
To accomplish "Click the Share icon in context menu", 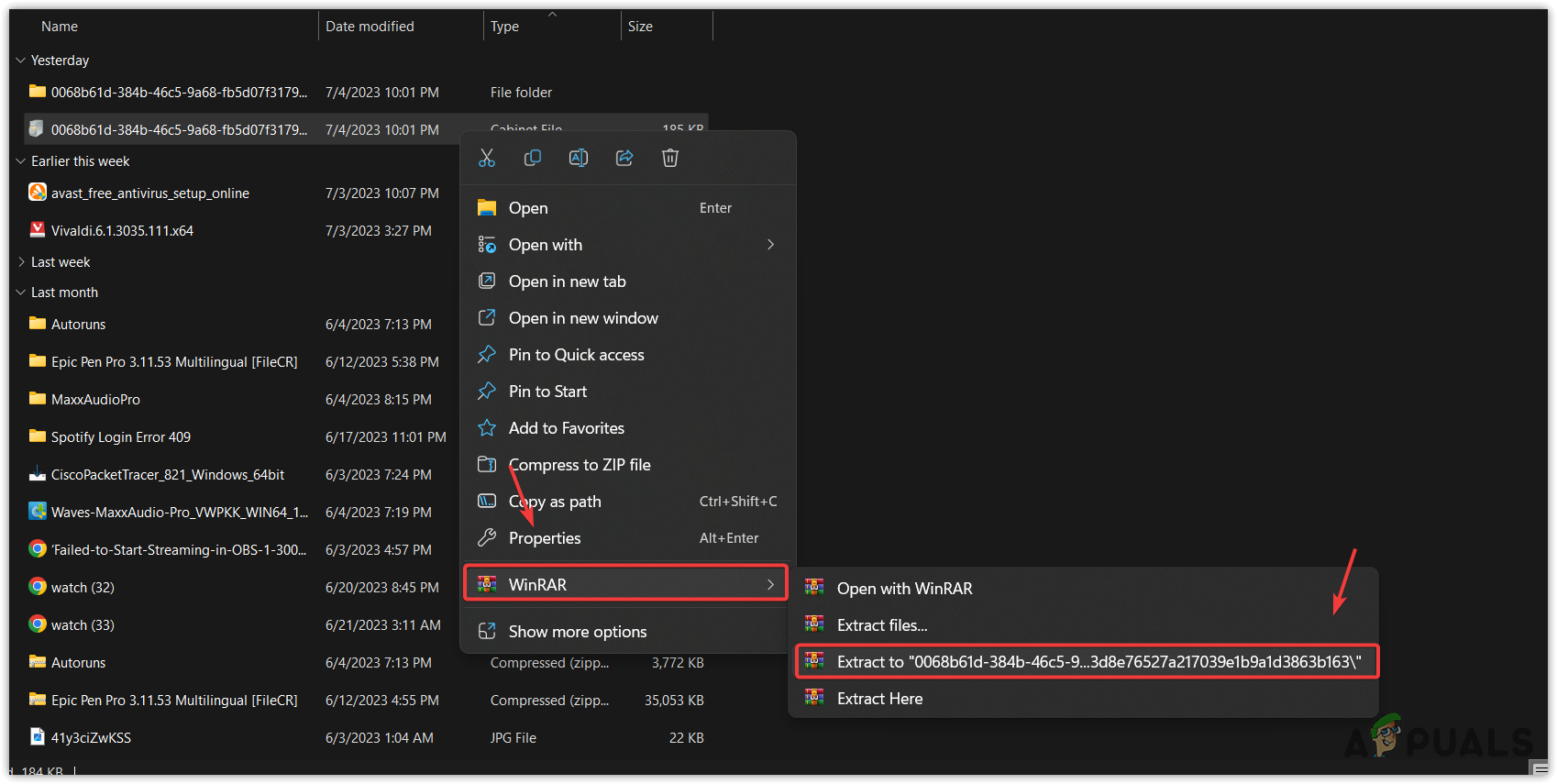I will [x=624, y=159].
